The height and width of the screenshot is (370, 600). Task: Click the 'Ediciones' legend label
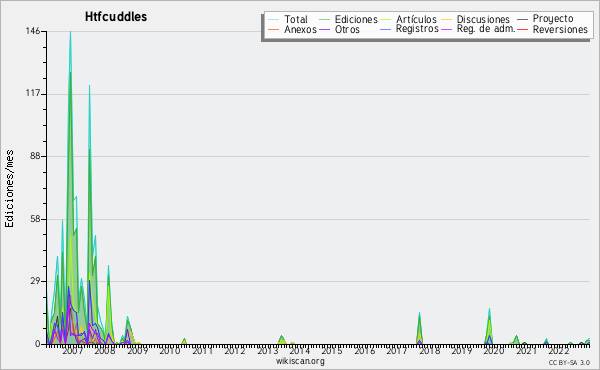click(356, 19)
